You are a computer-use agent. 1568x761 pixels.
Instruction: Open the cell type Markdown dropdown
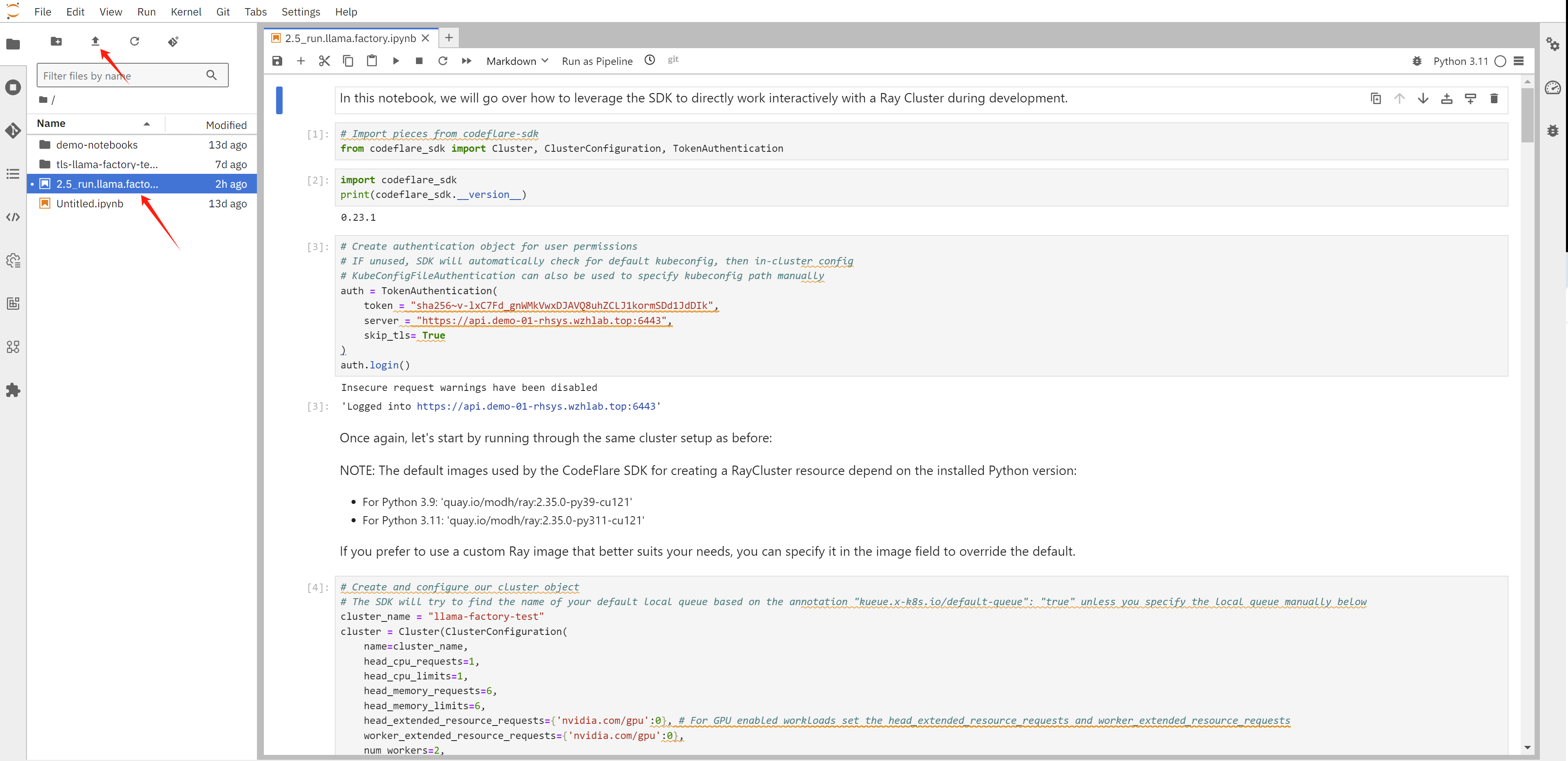click(x=517, y=61)
